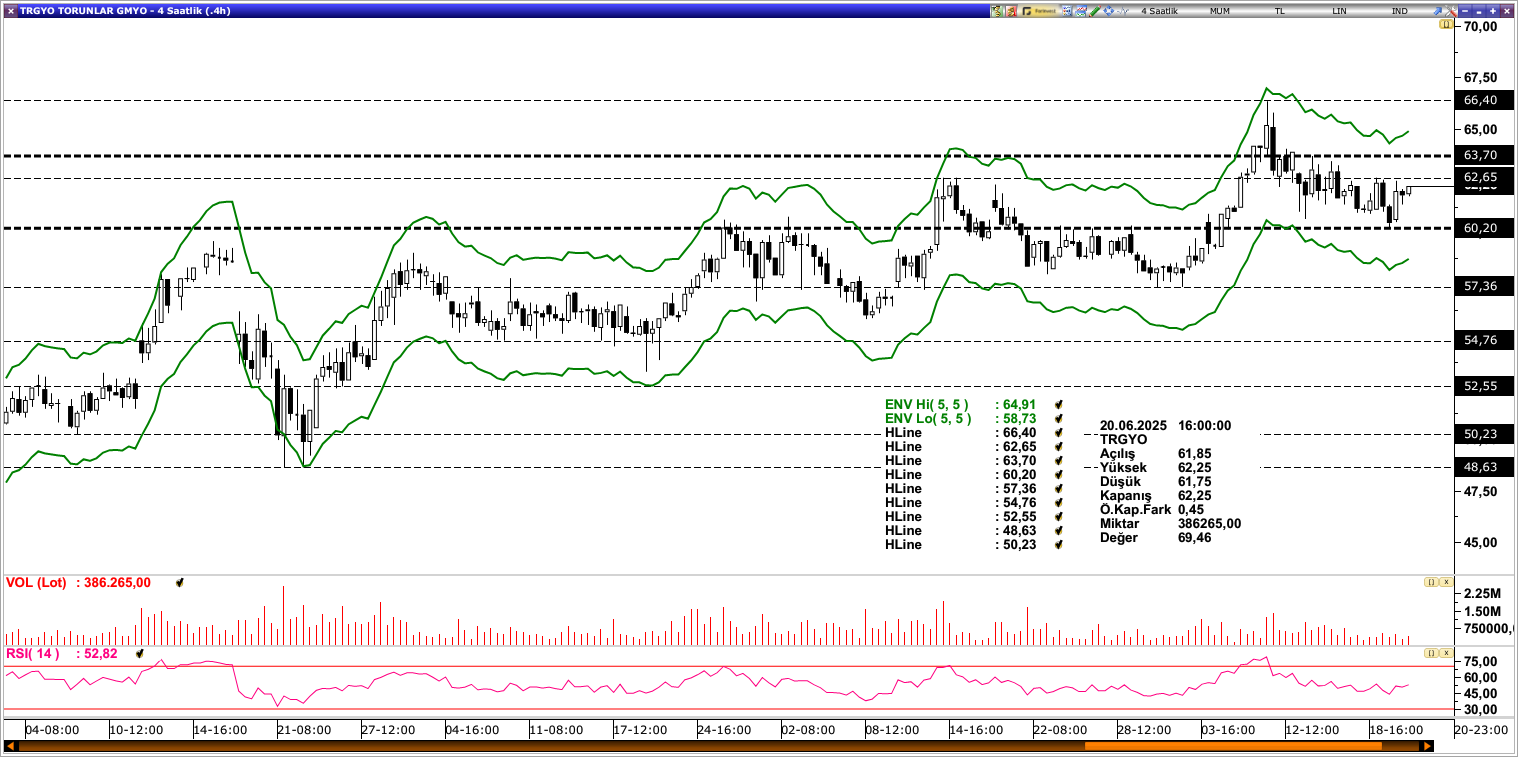The height and width of the screenshot is (757, 1518).
Task: Open the TL currency selector
Action: [1279, 10]
